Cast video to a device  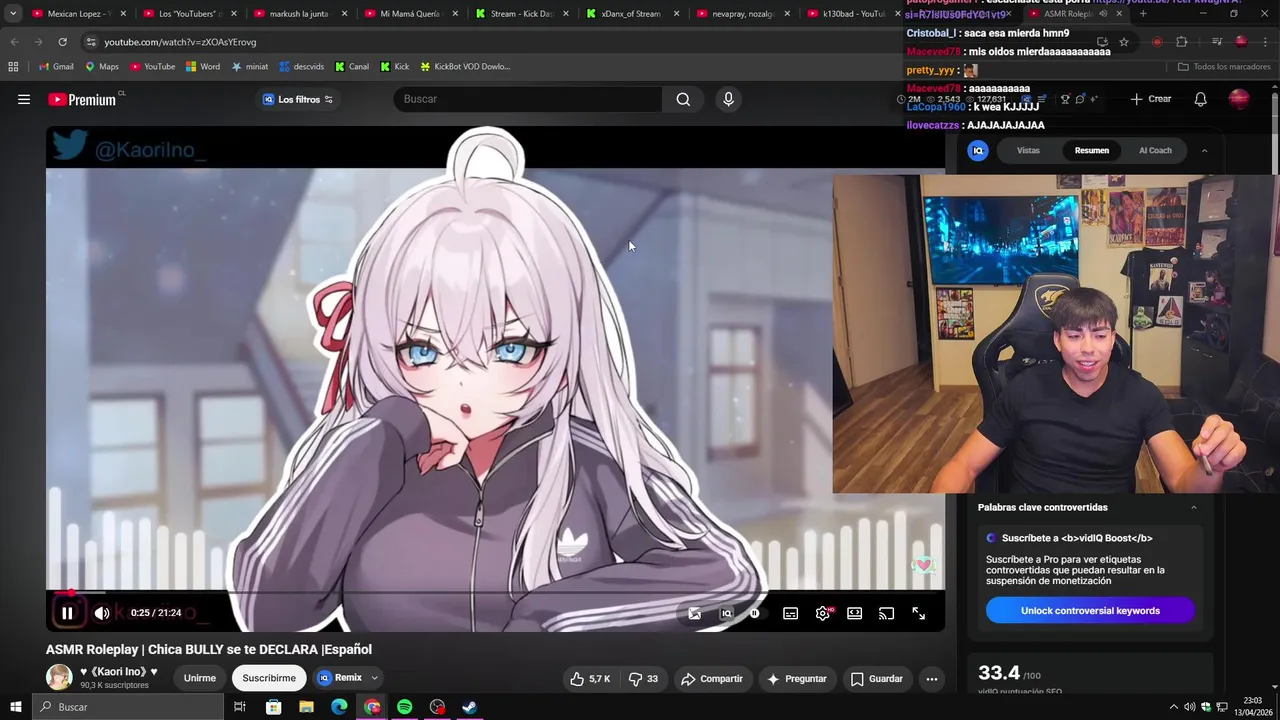886,613
